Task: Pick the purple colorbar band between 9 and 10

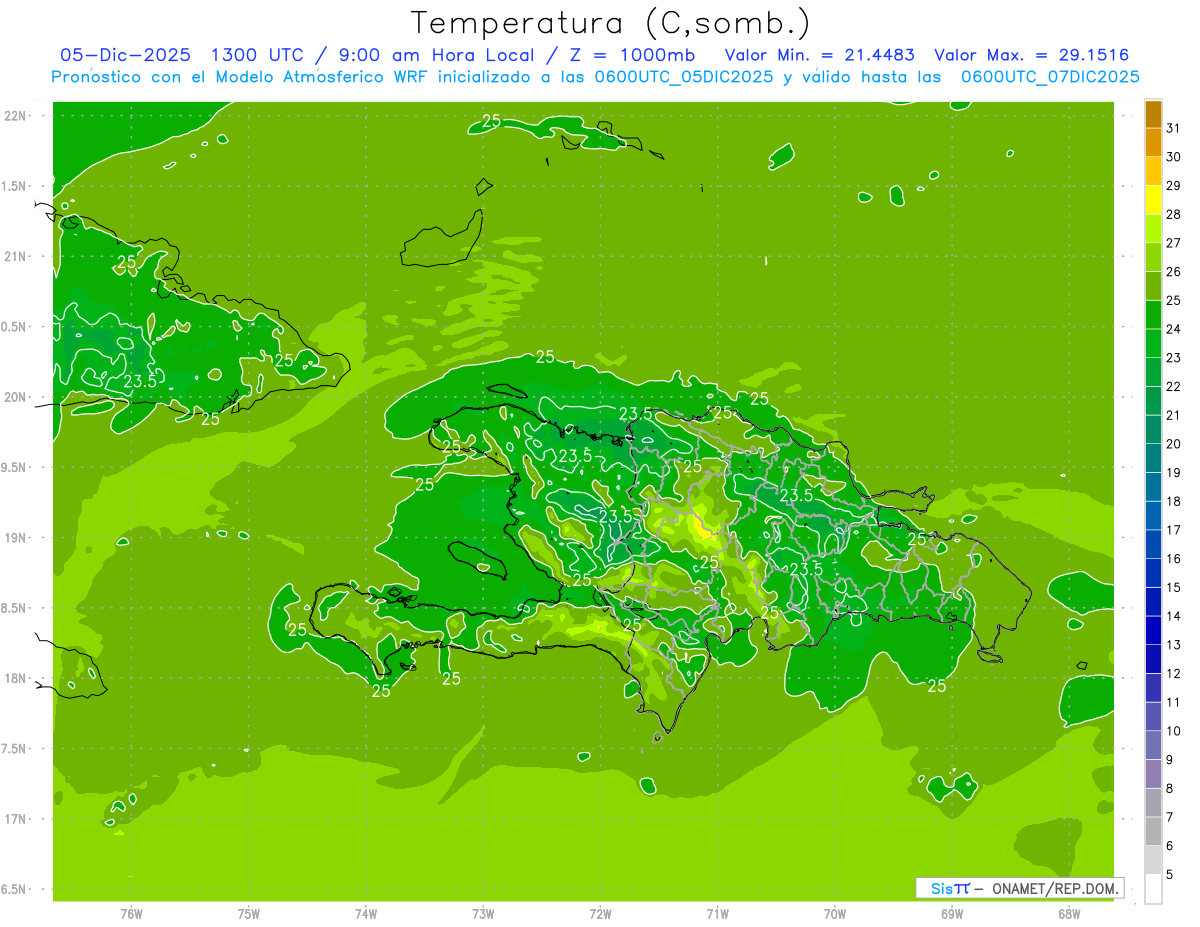Action: [1153, 745]
